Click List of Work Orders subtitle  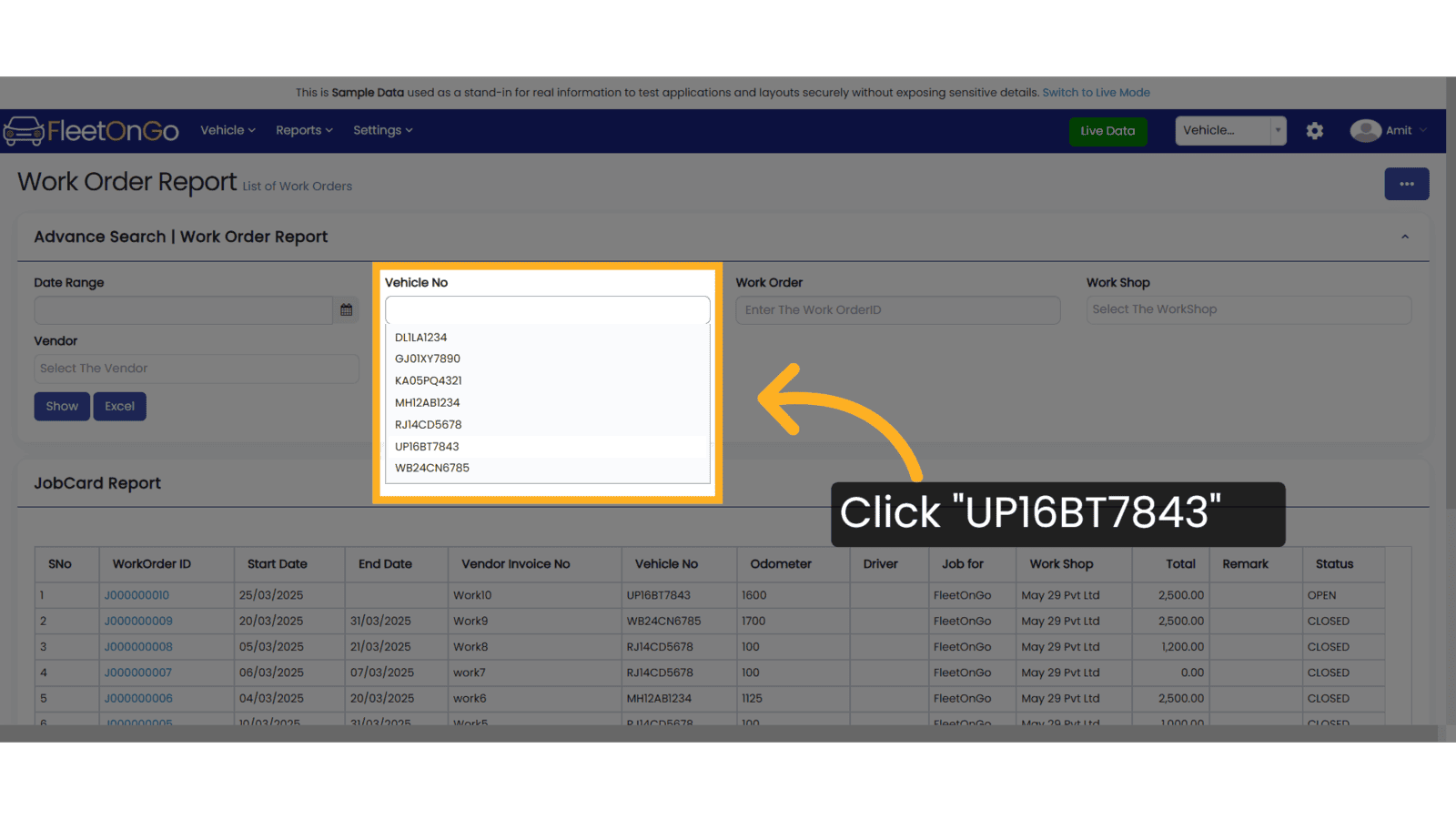pos(297,187)
